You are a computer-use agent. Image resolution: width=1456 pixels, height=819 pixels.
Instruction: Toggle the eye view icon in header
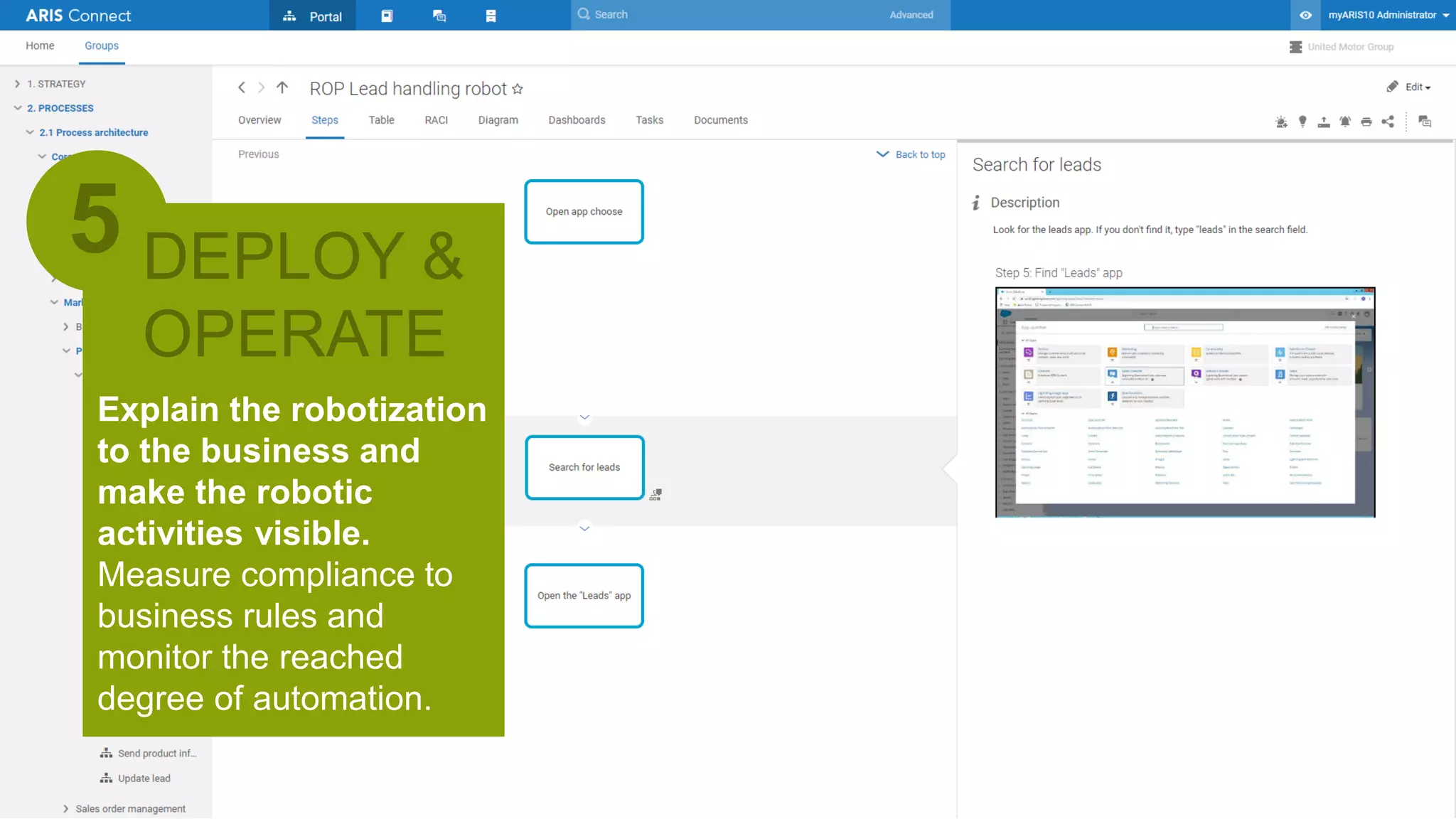1305,15
